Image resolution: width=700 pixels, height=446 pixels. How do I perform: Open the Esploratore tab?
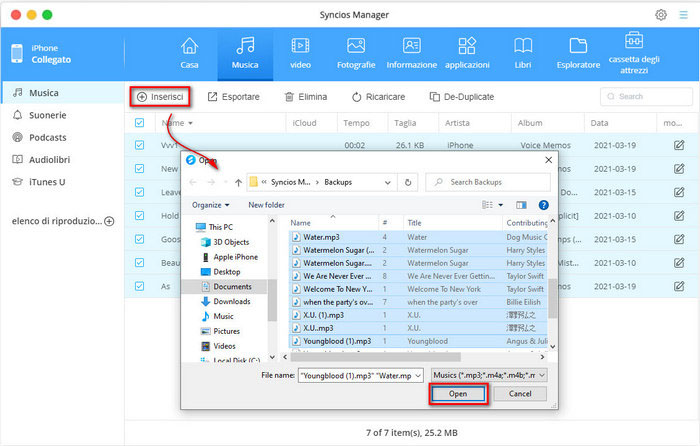tap(578, 53)
